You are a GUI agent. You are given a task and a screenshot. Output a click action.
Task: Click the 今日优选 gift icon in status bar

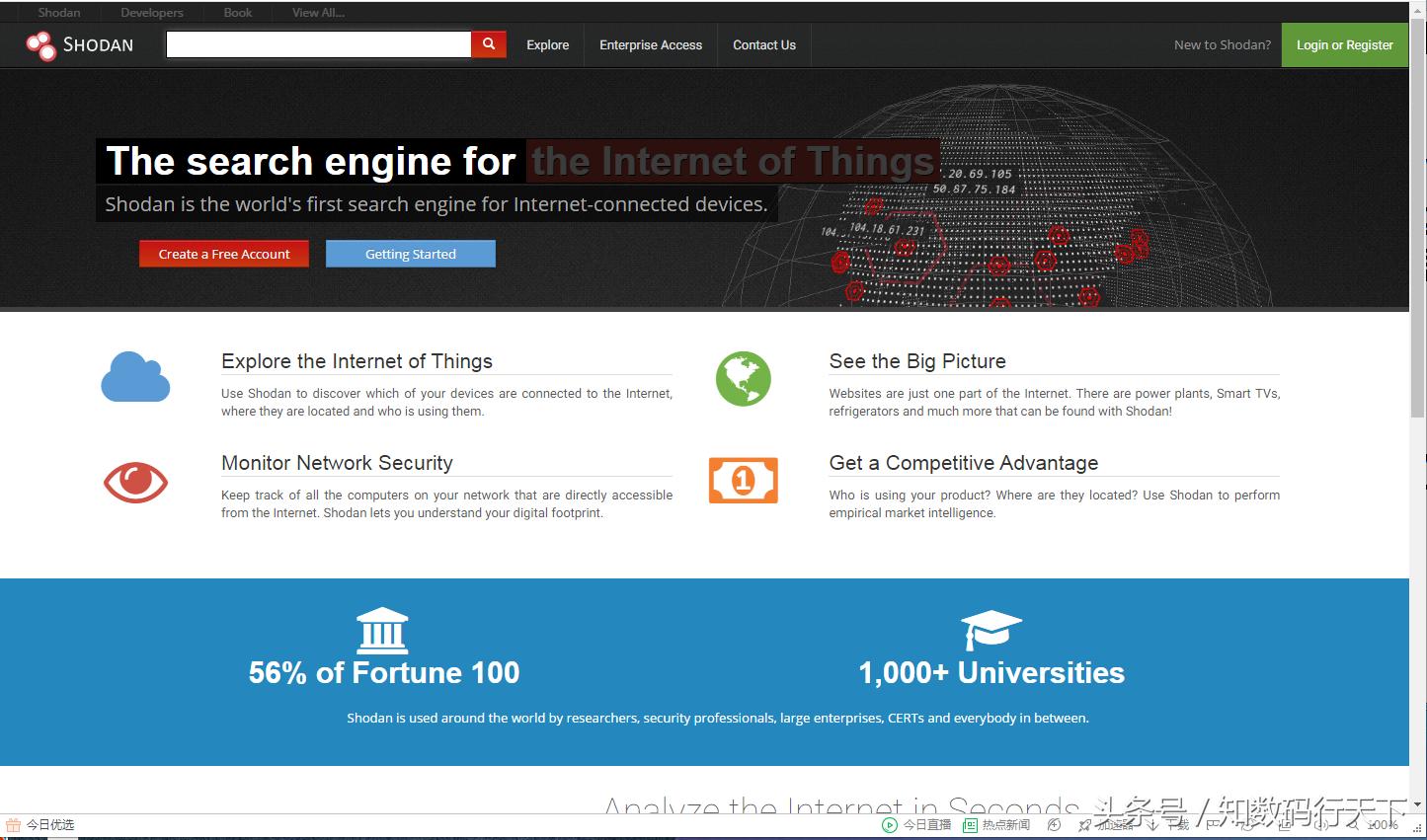coord(14,825)
